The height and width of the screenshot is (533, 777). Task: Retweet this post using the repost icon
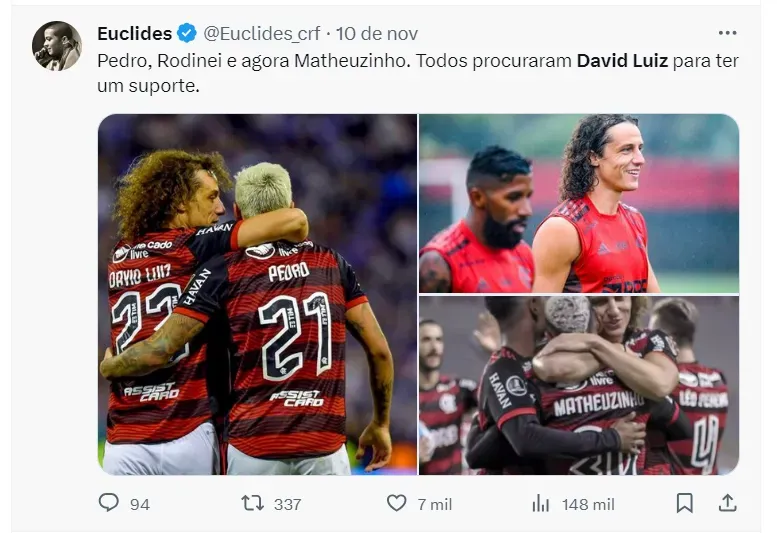coord(252,503)
